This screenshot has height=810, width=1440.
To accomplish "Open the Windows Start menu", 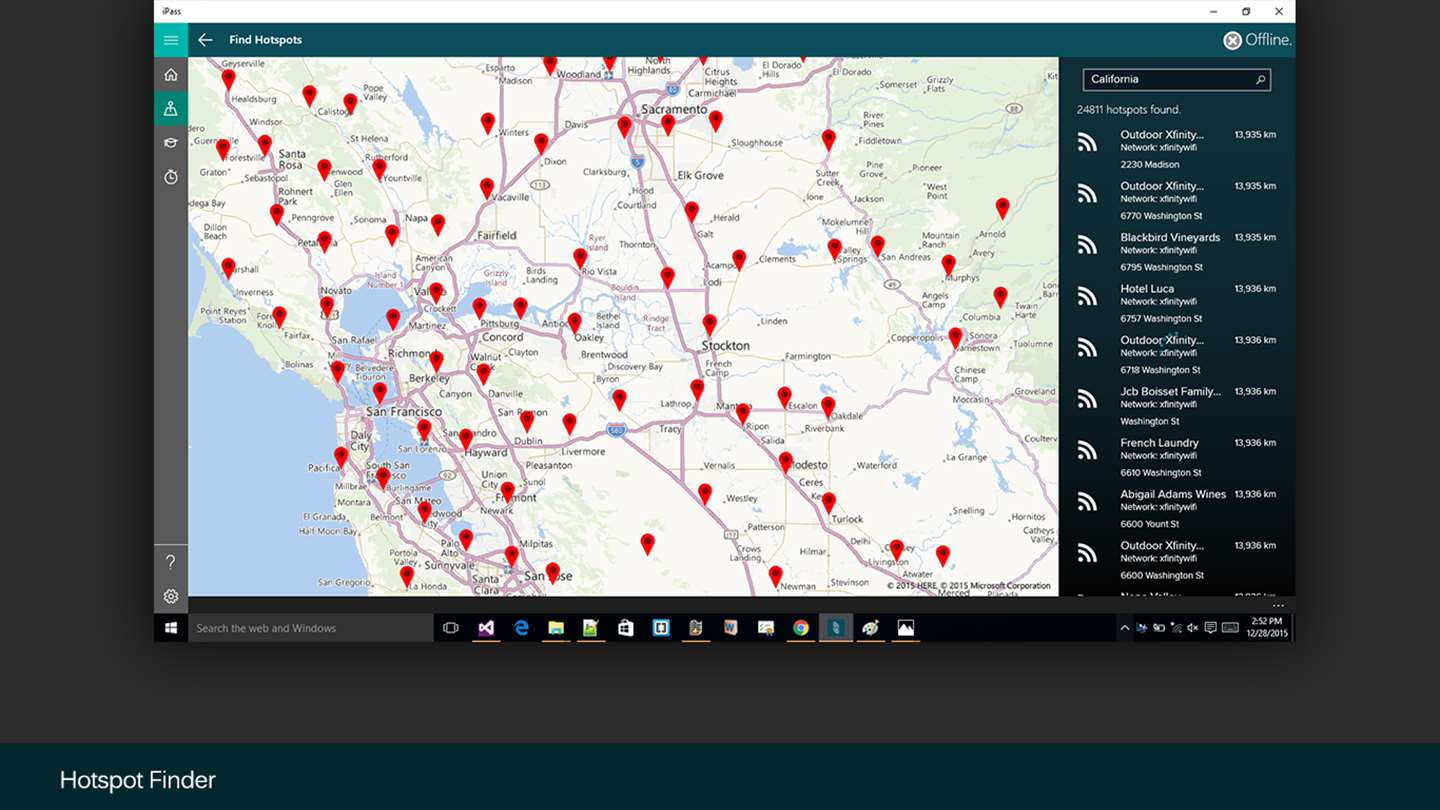I will point(171,628).
